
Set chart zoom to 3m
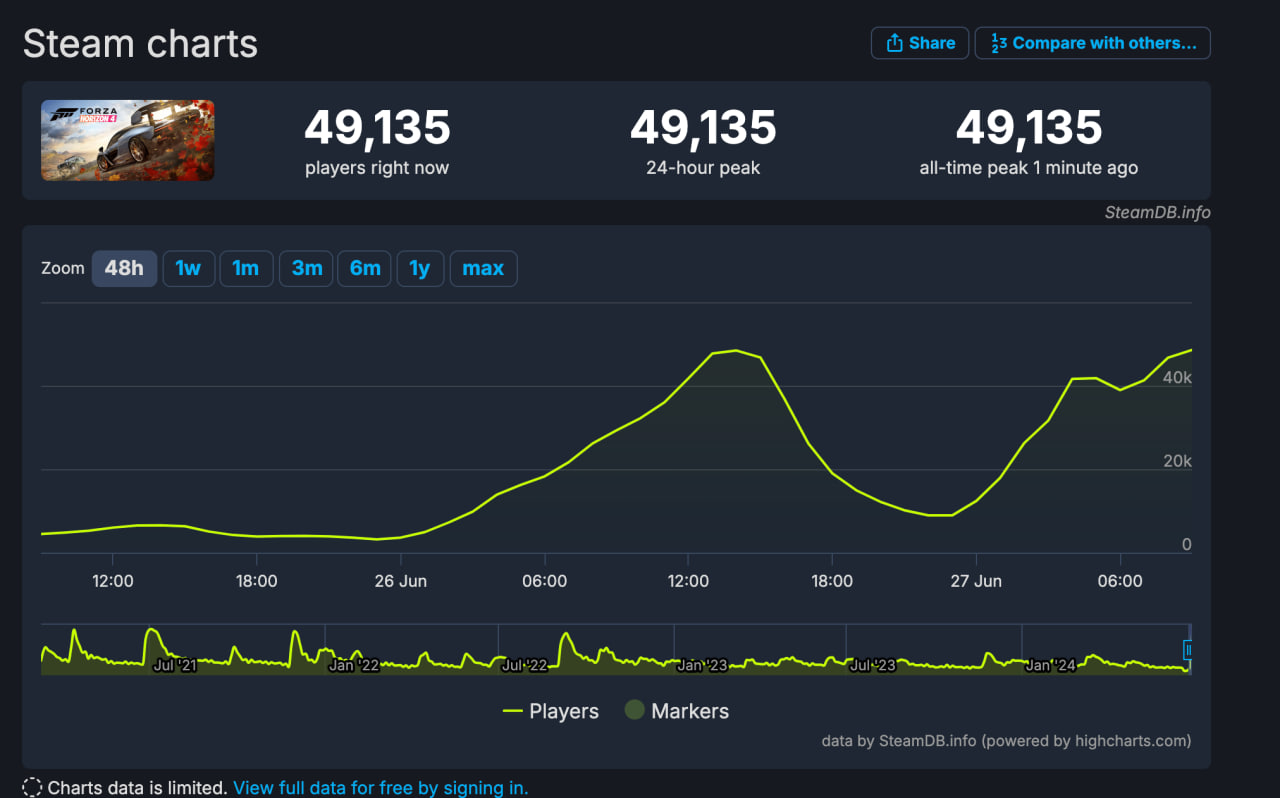pyautogui.click(x=306, y=268)
